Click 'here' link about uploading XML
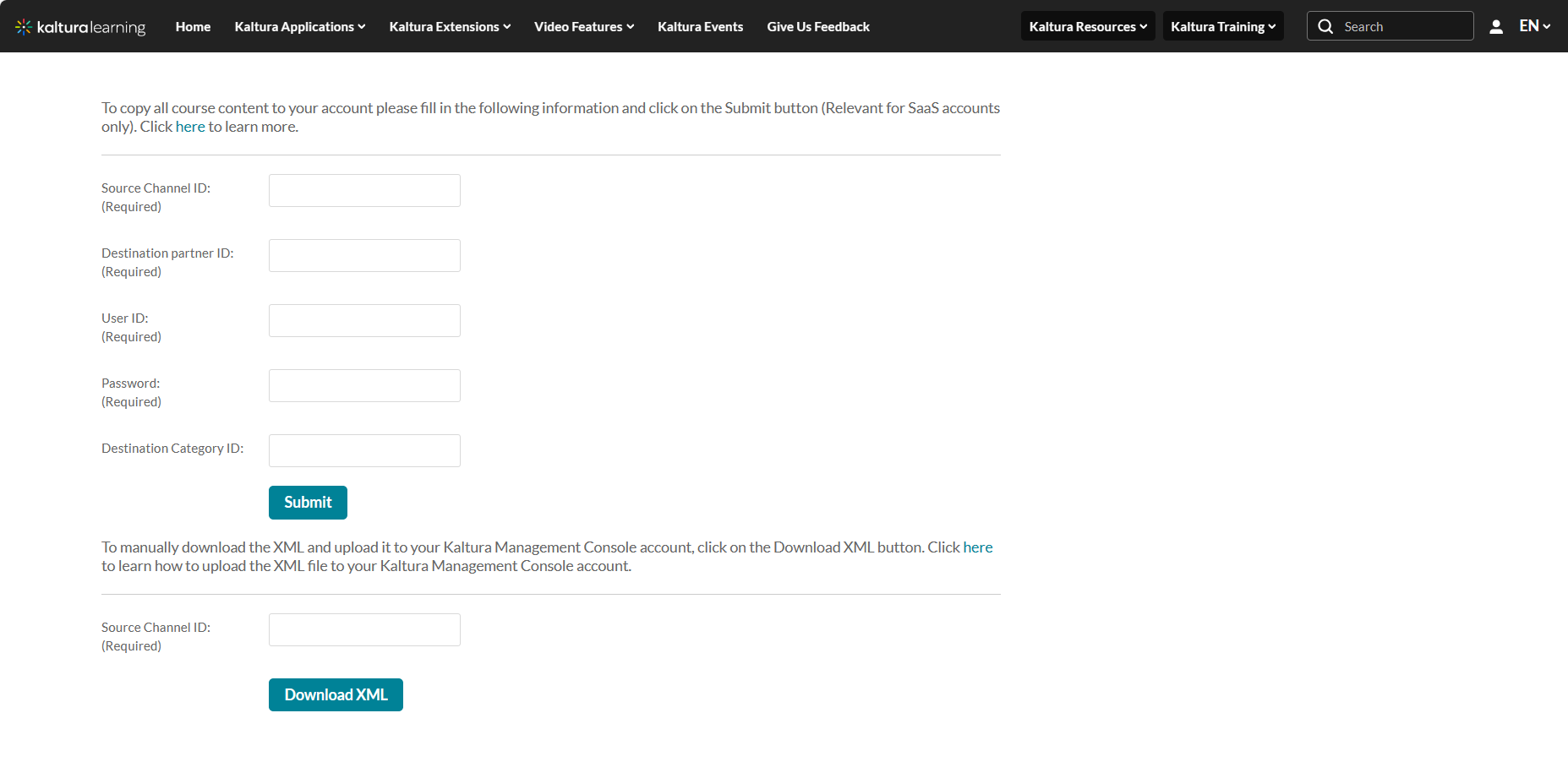The image size is (1568, 762). pos(978,547)
